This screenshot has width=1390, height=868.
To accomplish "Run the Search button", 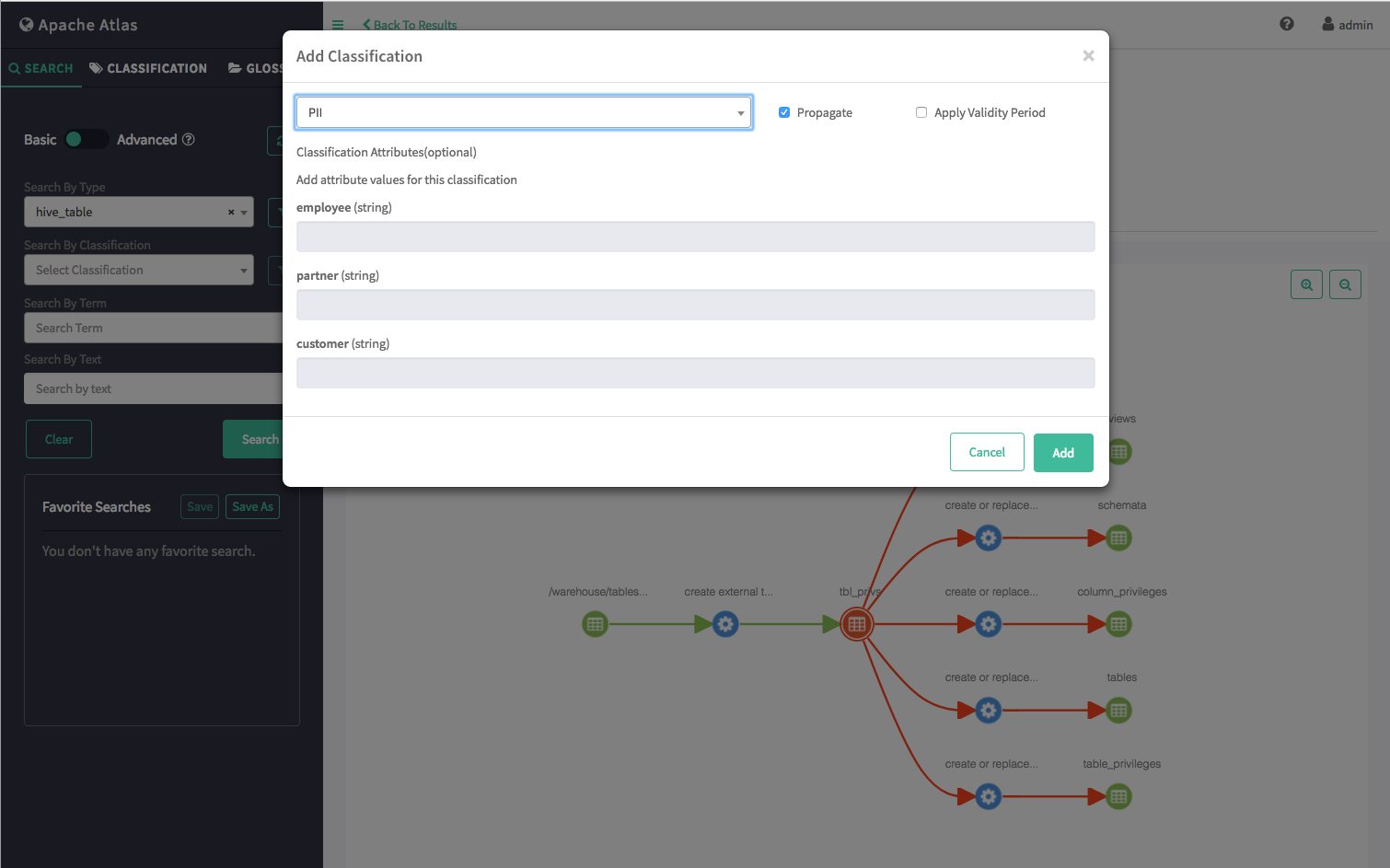I will click(253, 439).
